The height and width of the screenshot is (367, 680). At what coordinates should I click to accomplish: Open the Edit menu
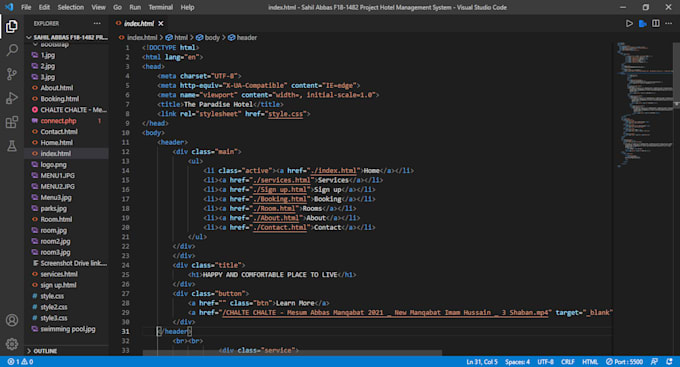[44, 7]
